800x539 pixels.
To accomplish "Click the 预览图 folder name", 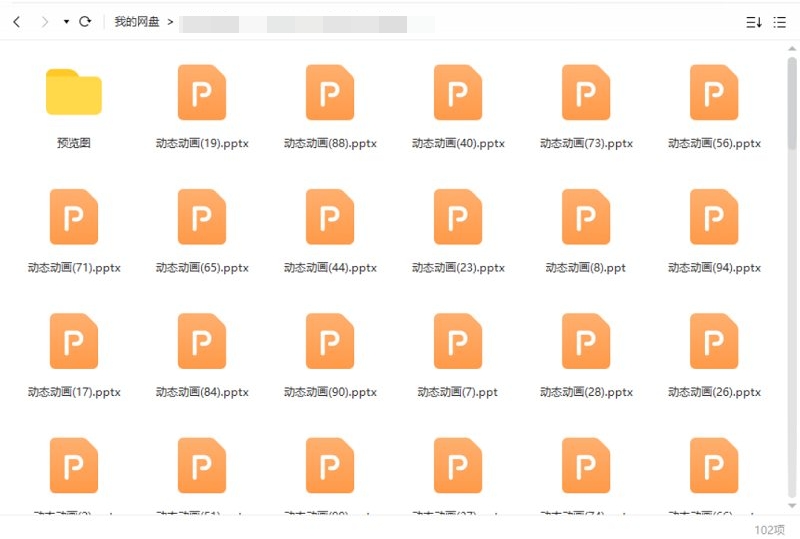I will coord(74,143).
